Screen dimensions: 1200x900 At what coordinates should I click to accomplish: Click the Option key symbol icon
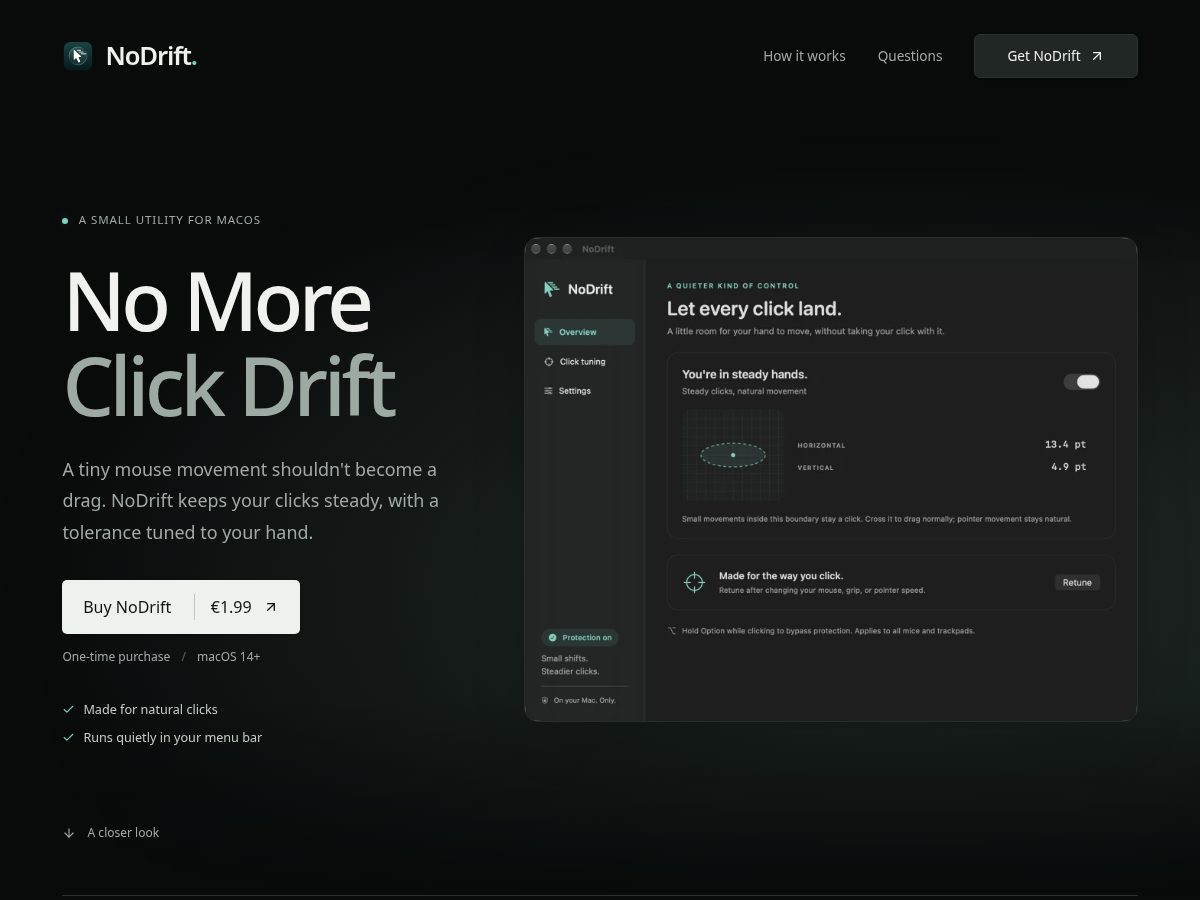672,631
